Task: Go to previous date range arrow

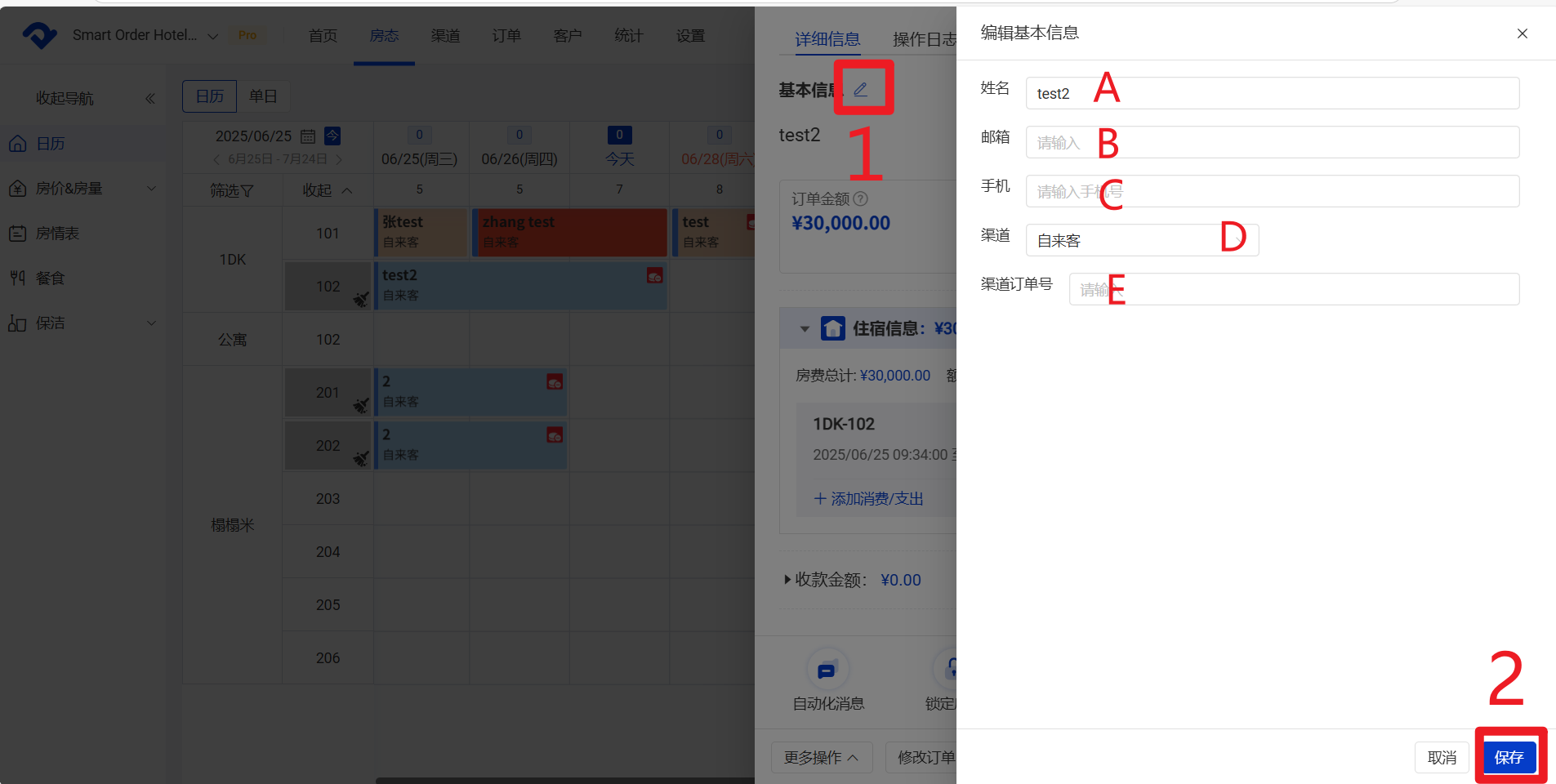Action: point(216,159)
